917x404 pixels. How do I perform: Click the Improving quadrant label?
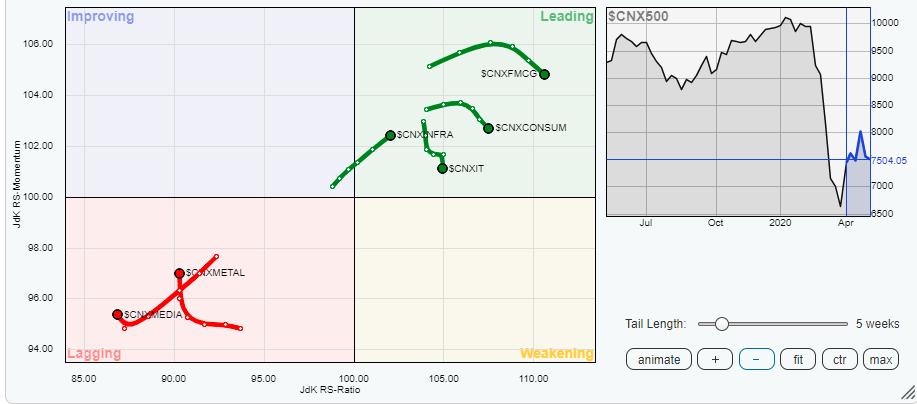pos(101,17)
